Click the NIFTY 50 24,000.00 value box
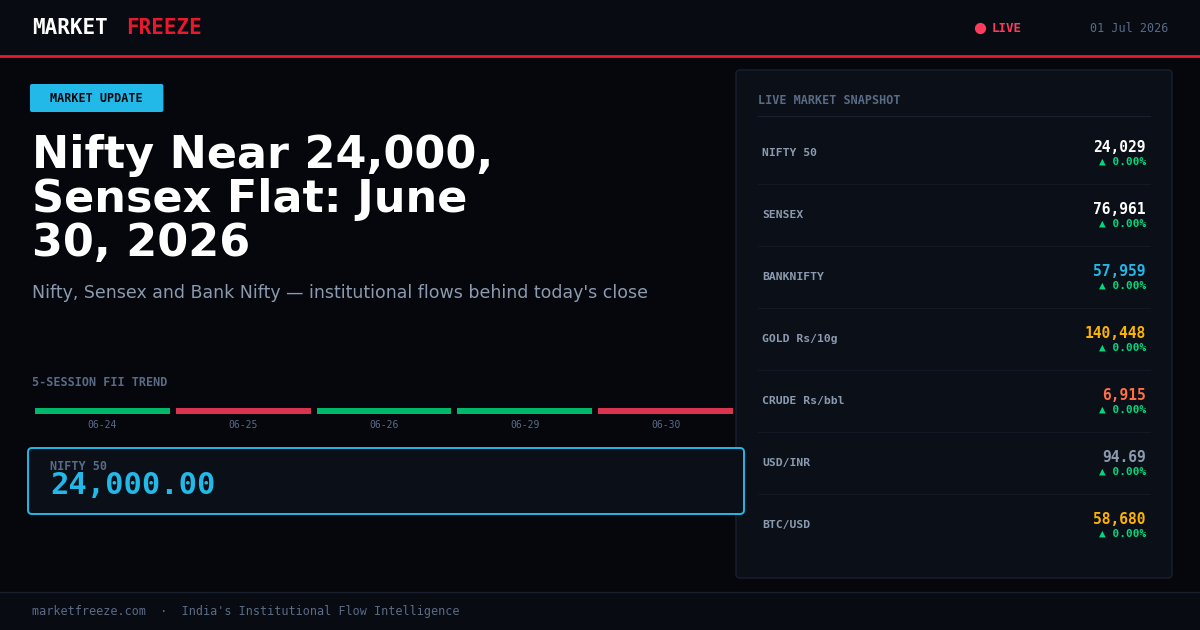The height and width of the screenshot is (630, 1200). 386,481
